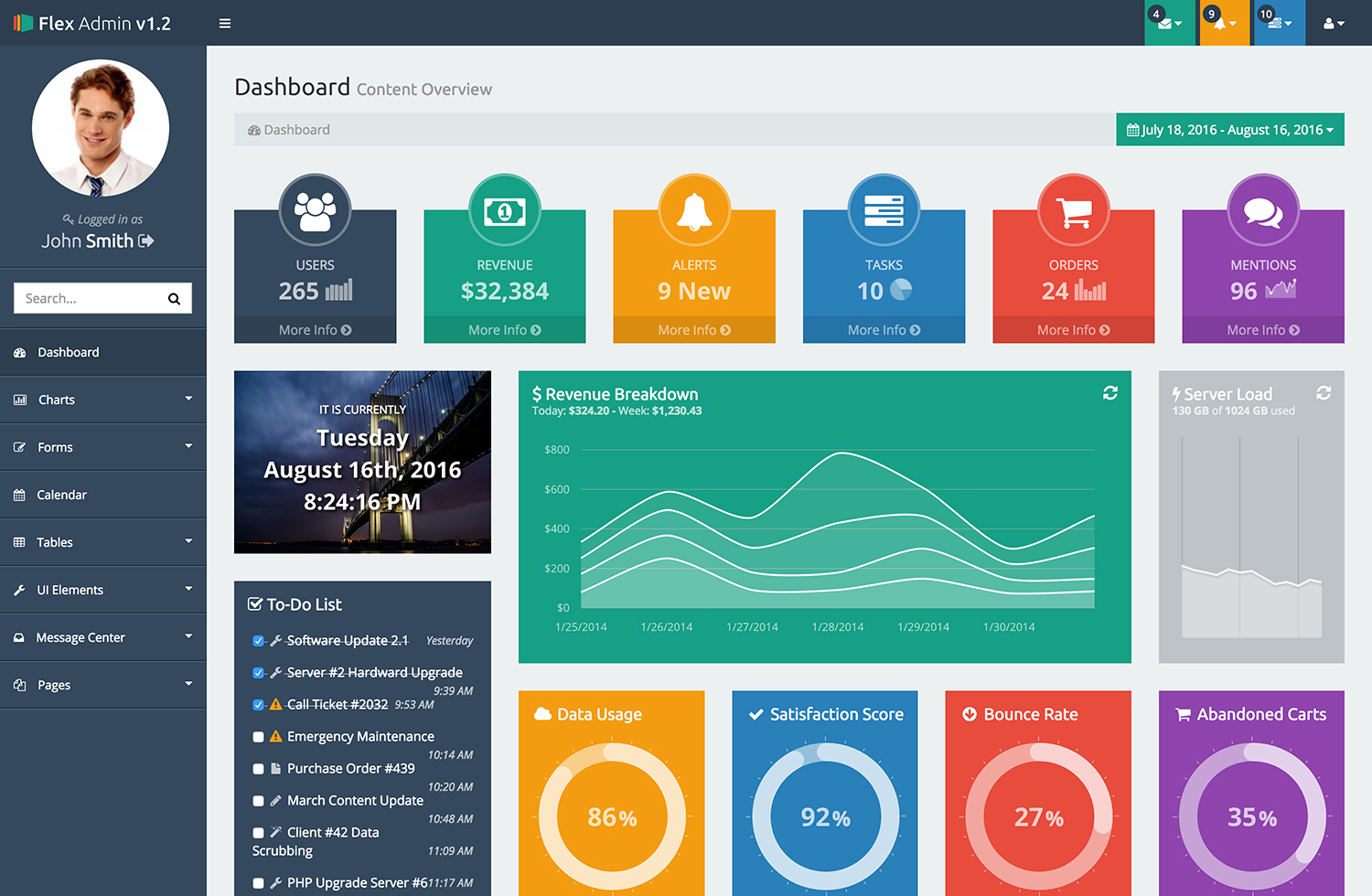1372x896 pixels.
Task: Click More Info on the Mentions card
Action: [1262, 330]
